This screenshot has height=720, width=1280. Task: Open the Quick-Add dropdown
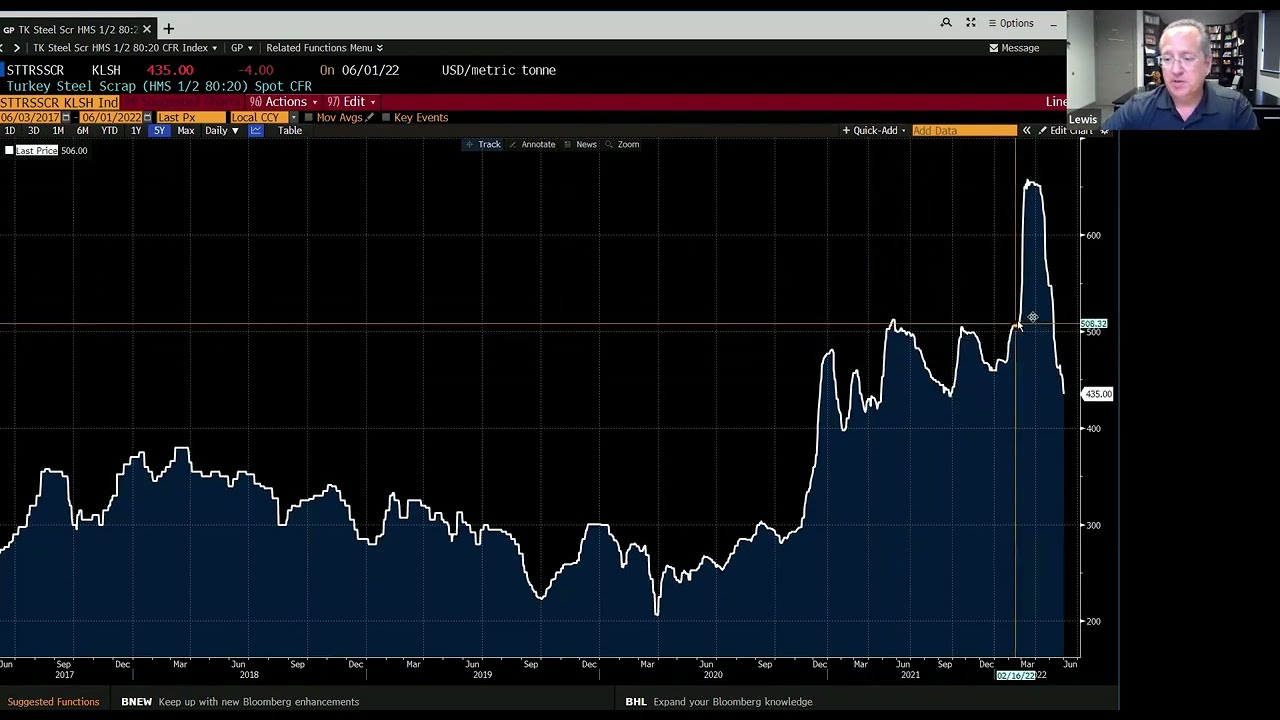[874, 131]
